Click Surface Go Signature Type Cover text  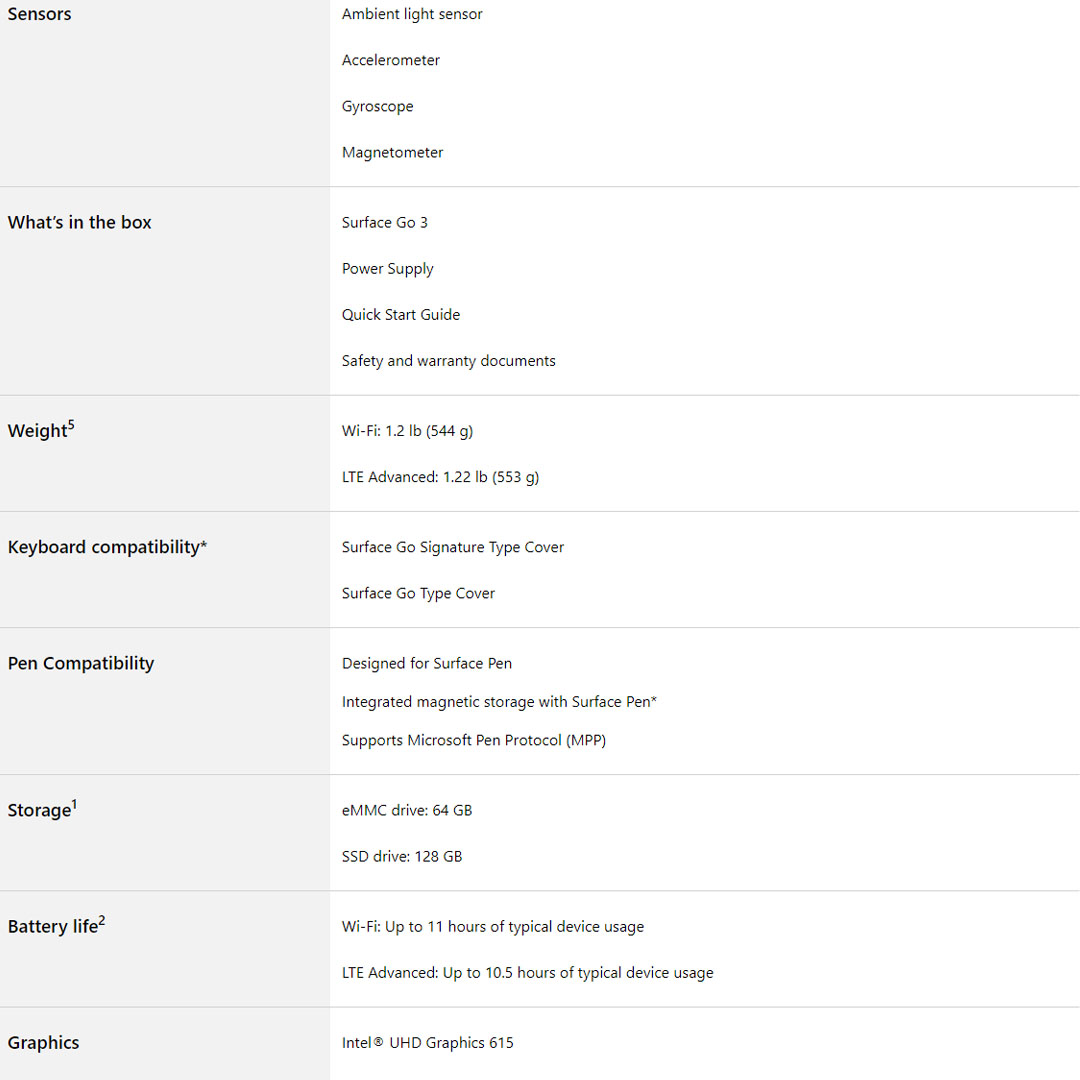[452, 547]
